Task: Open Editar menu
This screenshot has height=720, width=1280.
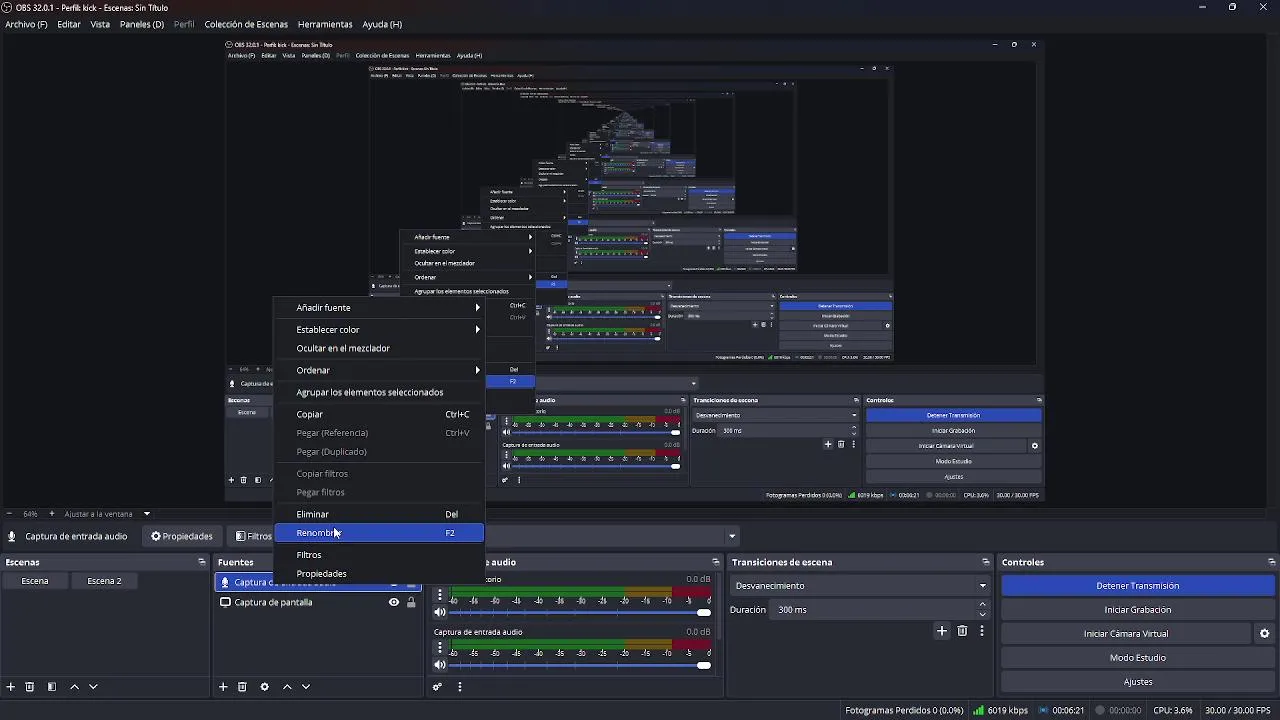Action: (x=69, y=24)
